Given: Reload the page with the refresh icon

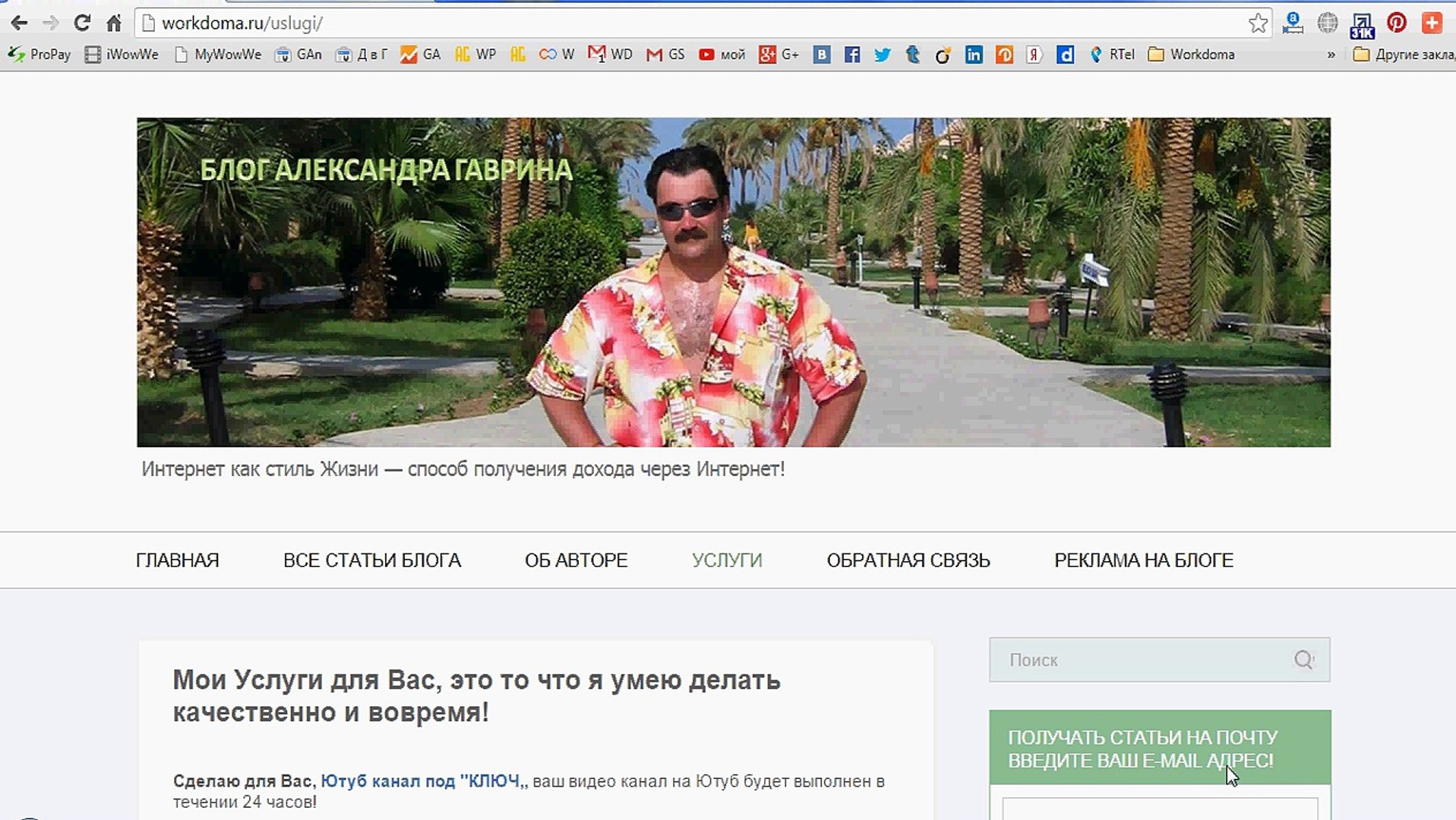Looking at the screenshot, I should click(82, 23).
